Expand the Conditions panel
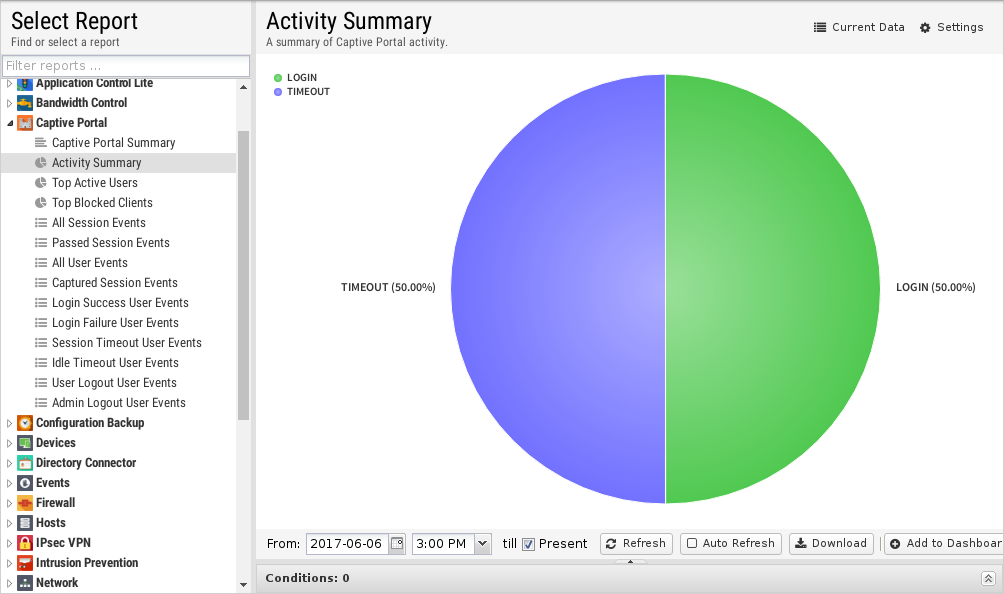Image resolution: width=1004 pixels, height=594 pixels. [x=988, y=579]
